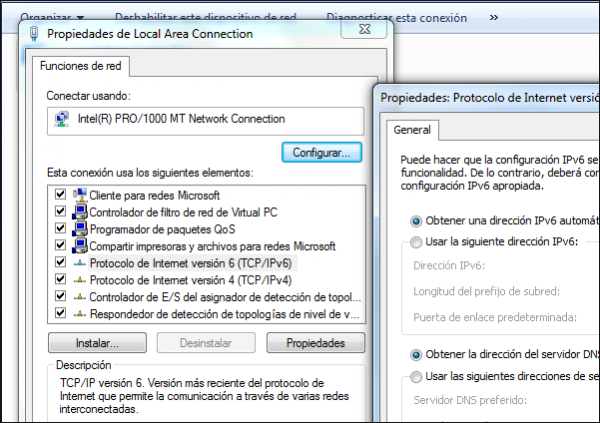Click the Respondedor de detección protocol icon
The height and width of the screenshot is (423, 600).
pyautogui.click(x=80, y=314)
